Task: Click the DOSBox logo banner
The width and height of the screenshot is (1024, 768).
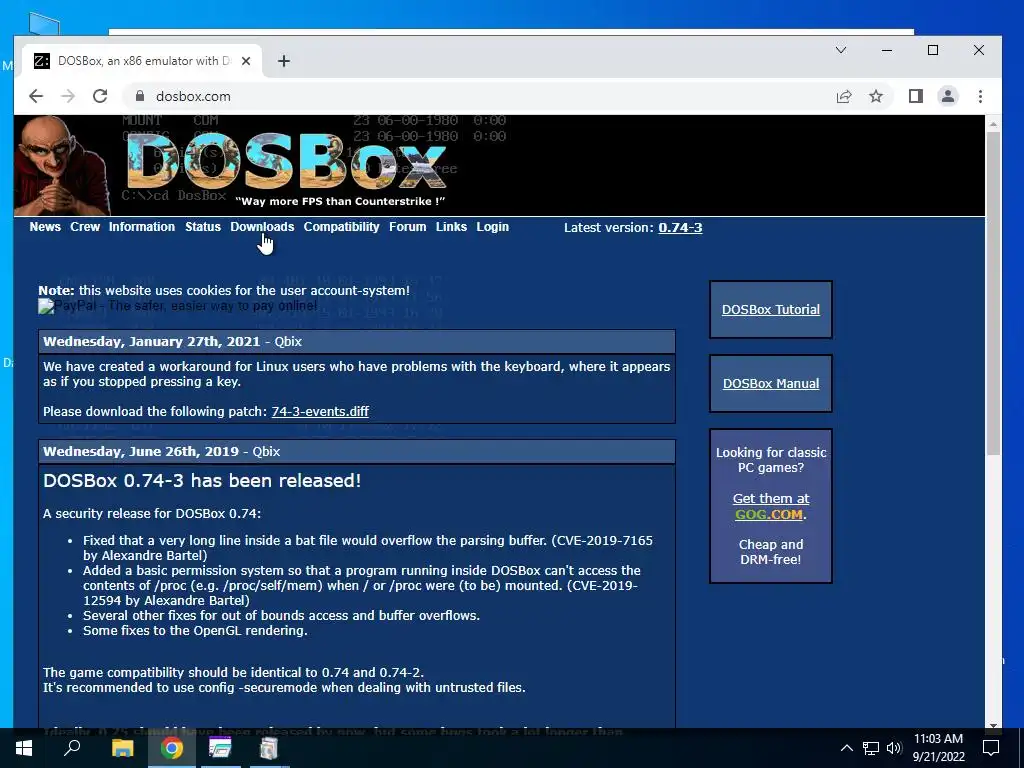Action: [286, 161]
